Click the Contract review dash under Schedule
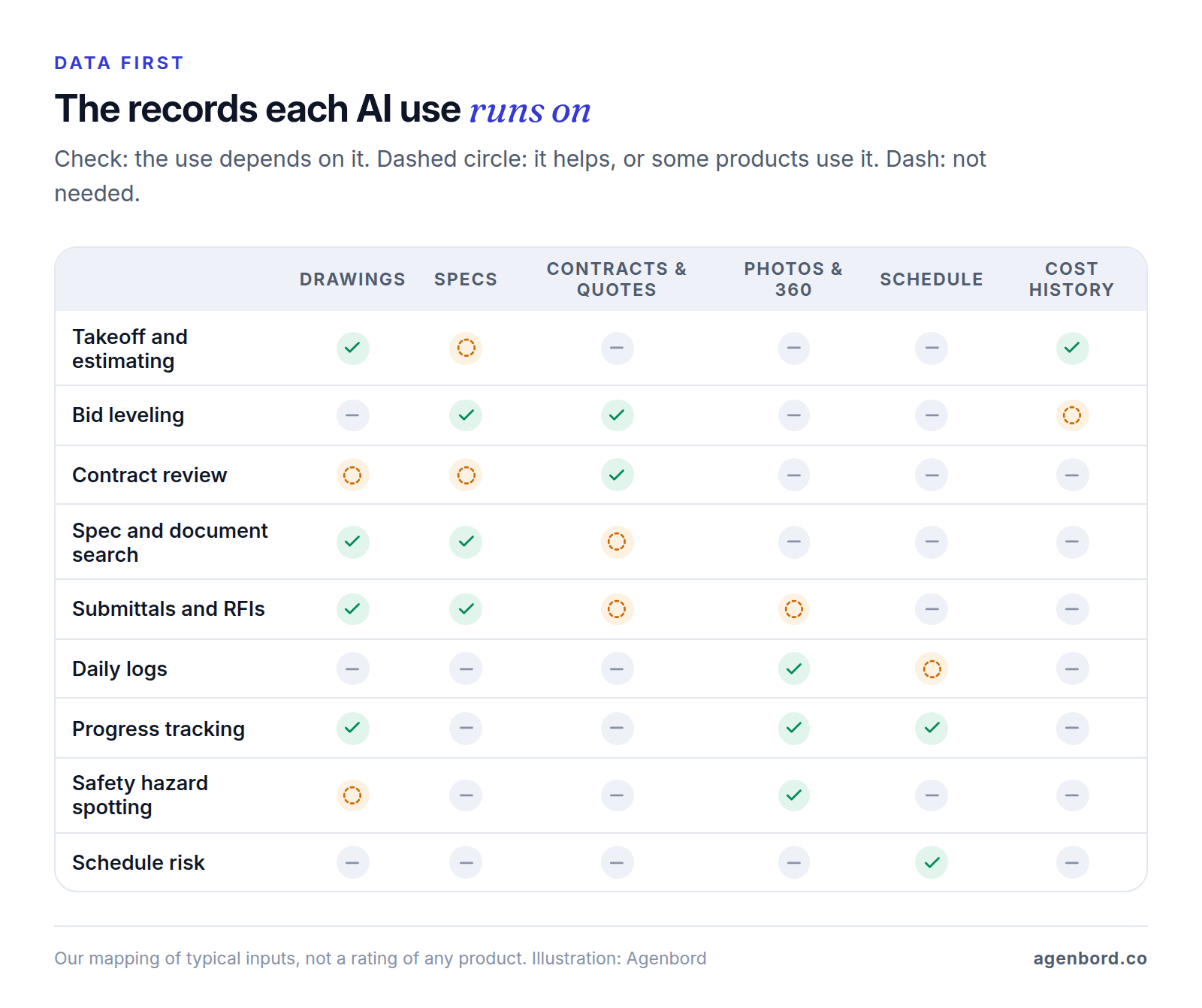The width and height of the screenshot is (1202, 1008). coord(932,475)
